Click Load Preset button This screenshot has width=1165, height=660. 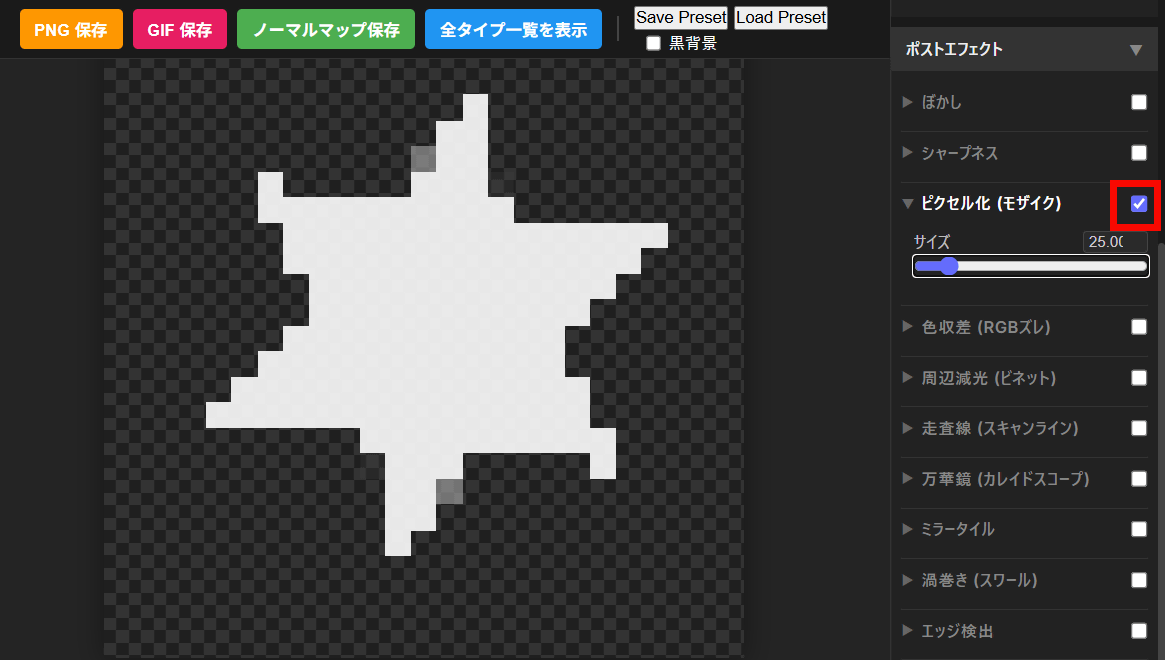781,18
